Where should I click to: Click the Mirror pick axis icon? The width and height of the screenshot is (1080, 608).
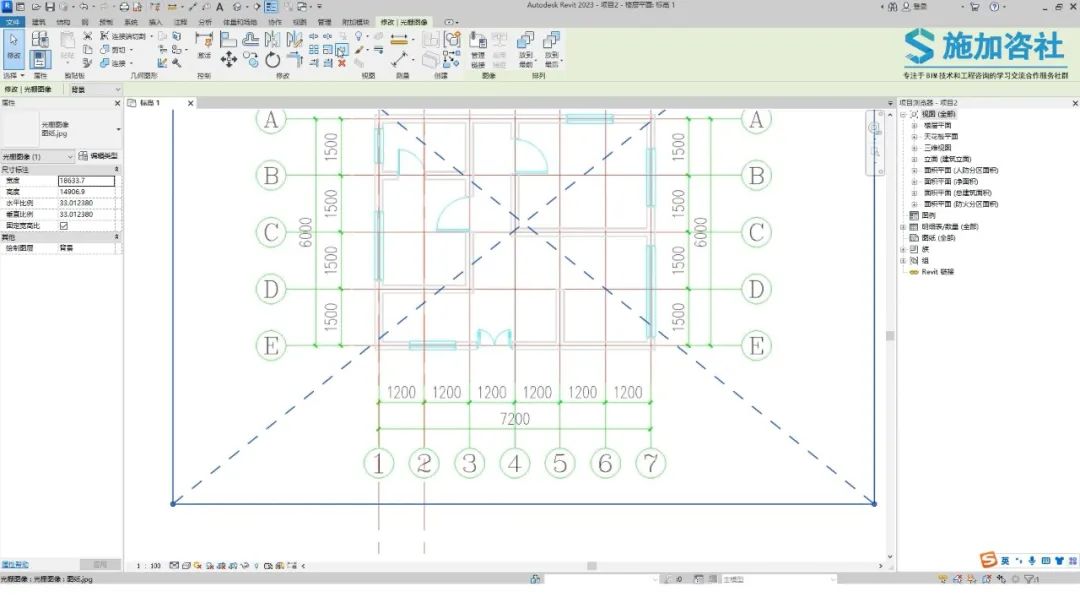273,39
